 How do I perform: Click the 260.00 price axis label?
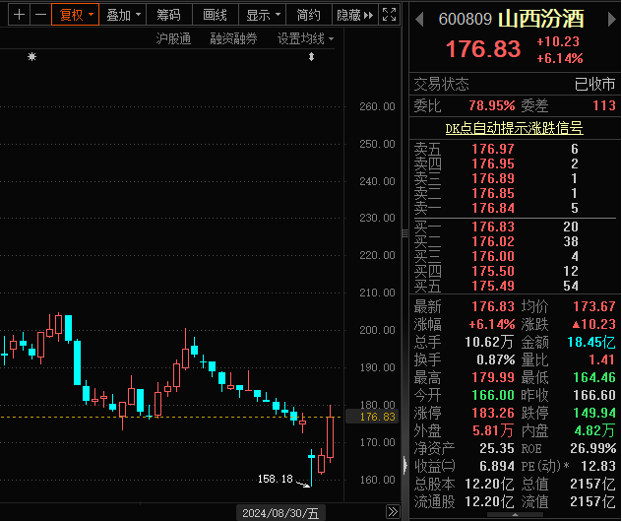coord(377,107)
